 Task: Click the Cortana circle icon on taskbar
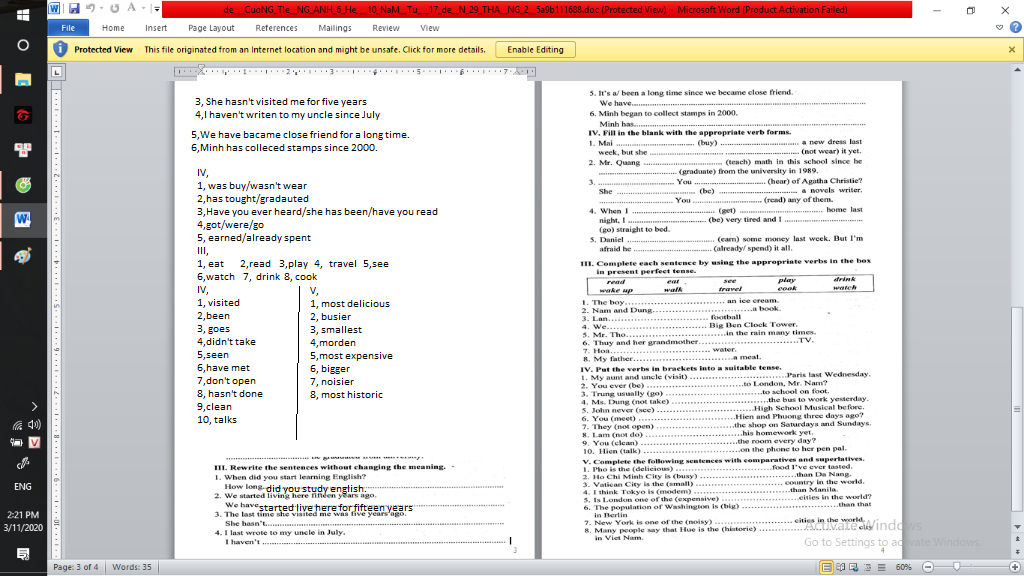point(23,45)
